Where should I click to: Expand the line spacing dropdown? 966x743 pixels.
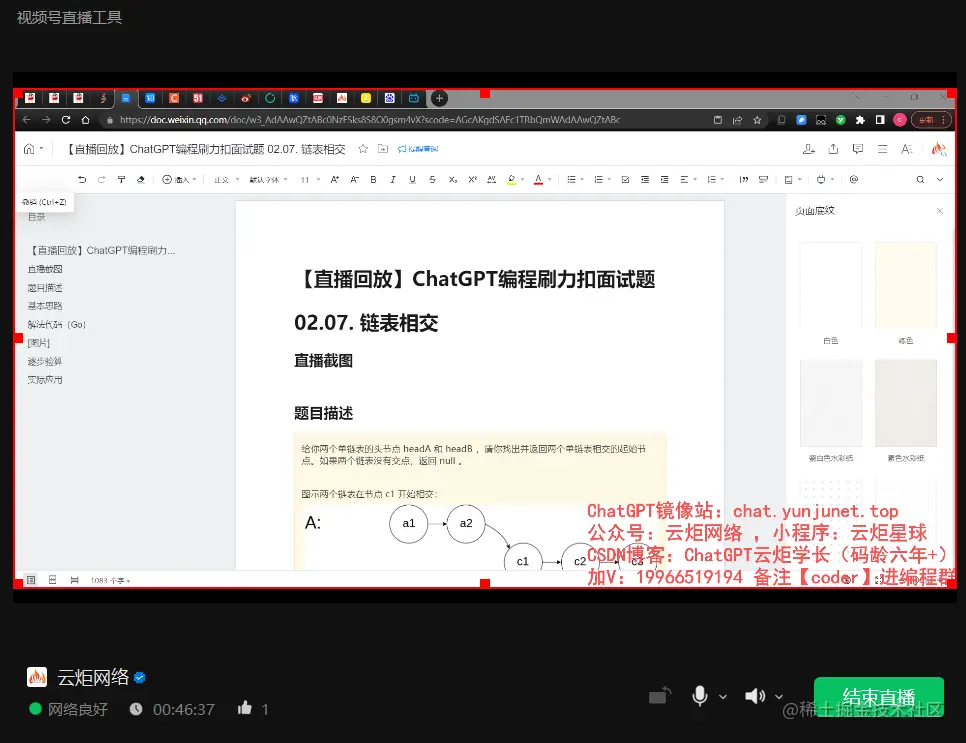tap(721, 179)
